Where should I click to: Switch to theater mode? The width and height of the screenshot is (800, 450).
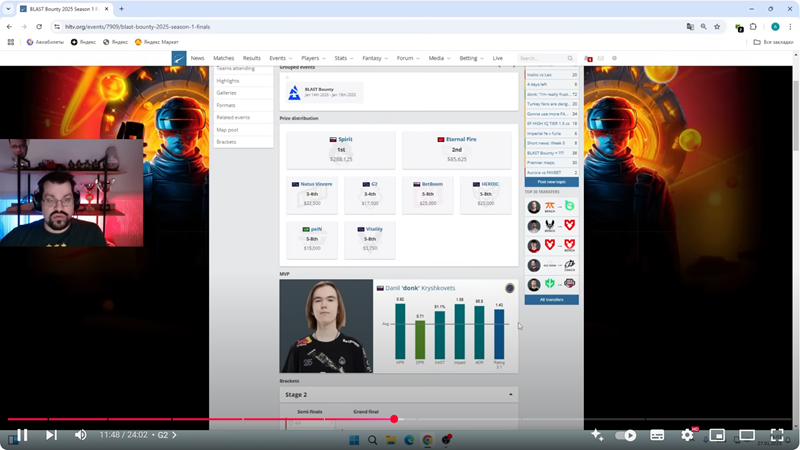pyautogui.click(x=747, y=435)
